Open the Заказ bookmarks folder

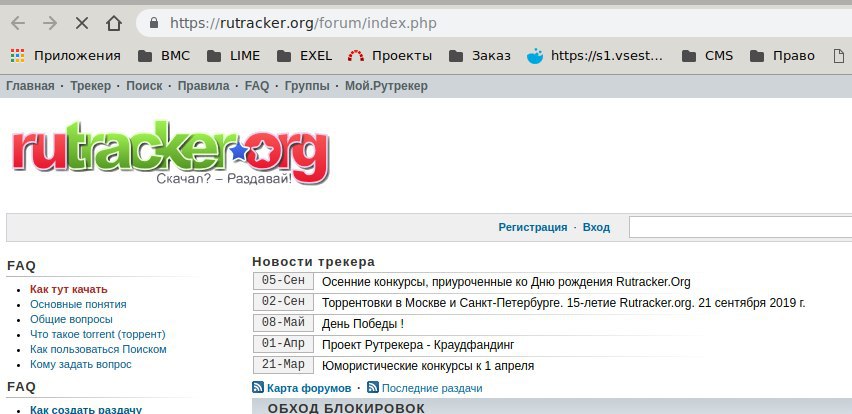pos(480,55)
